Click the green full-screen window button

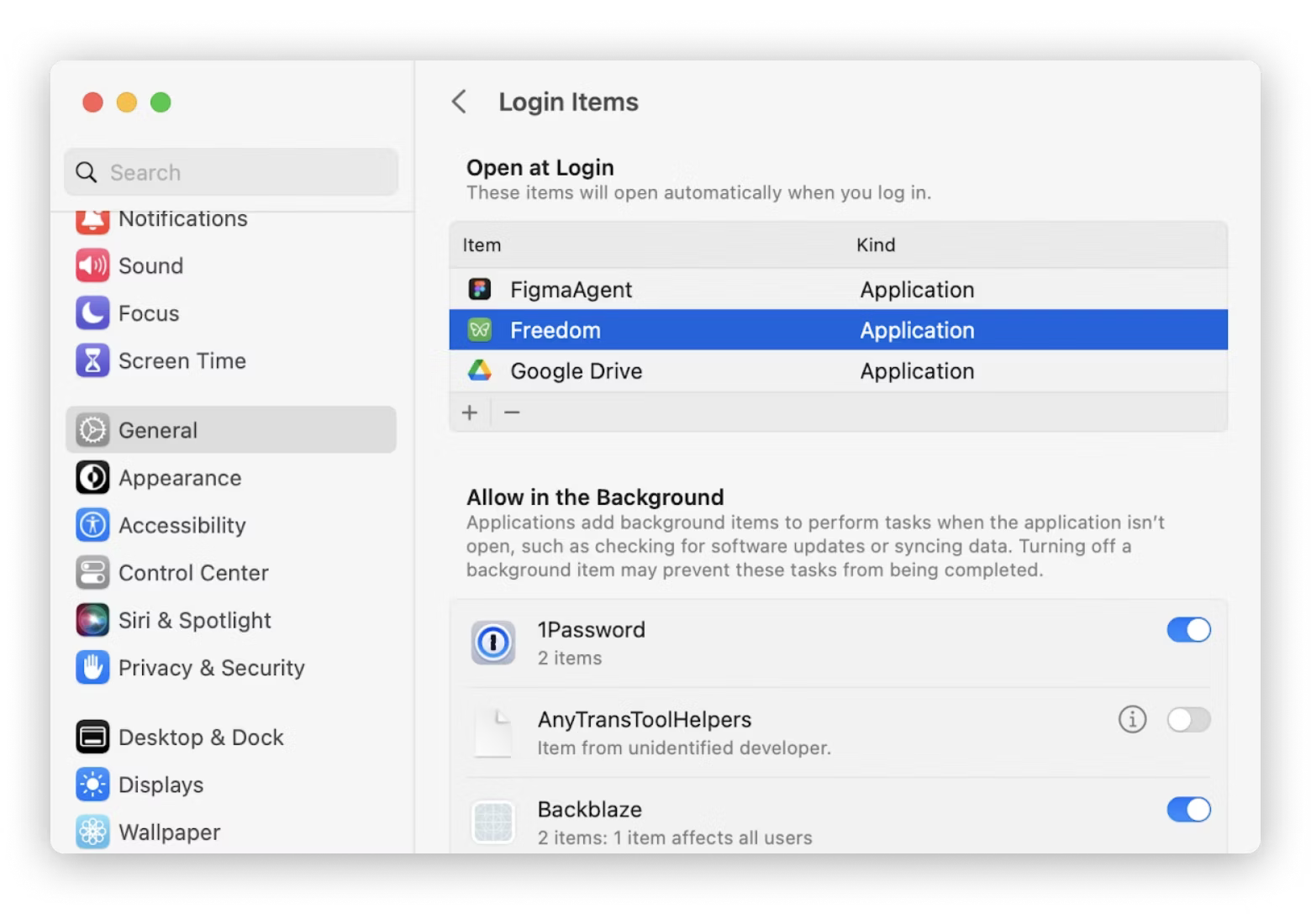[161, 102]
